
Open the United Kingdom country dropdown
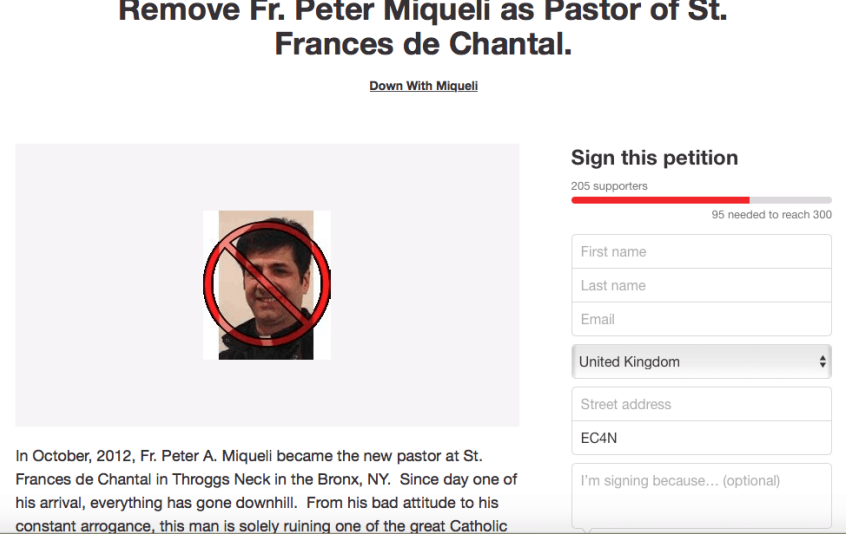[x=700, y=362]
